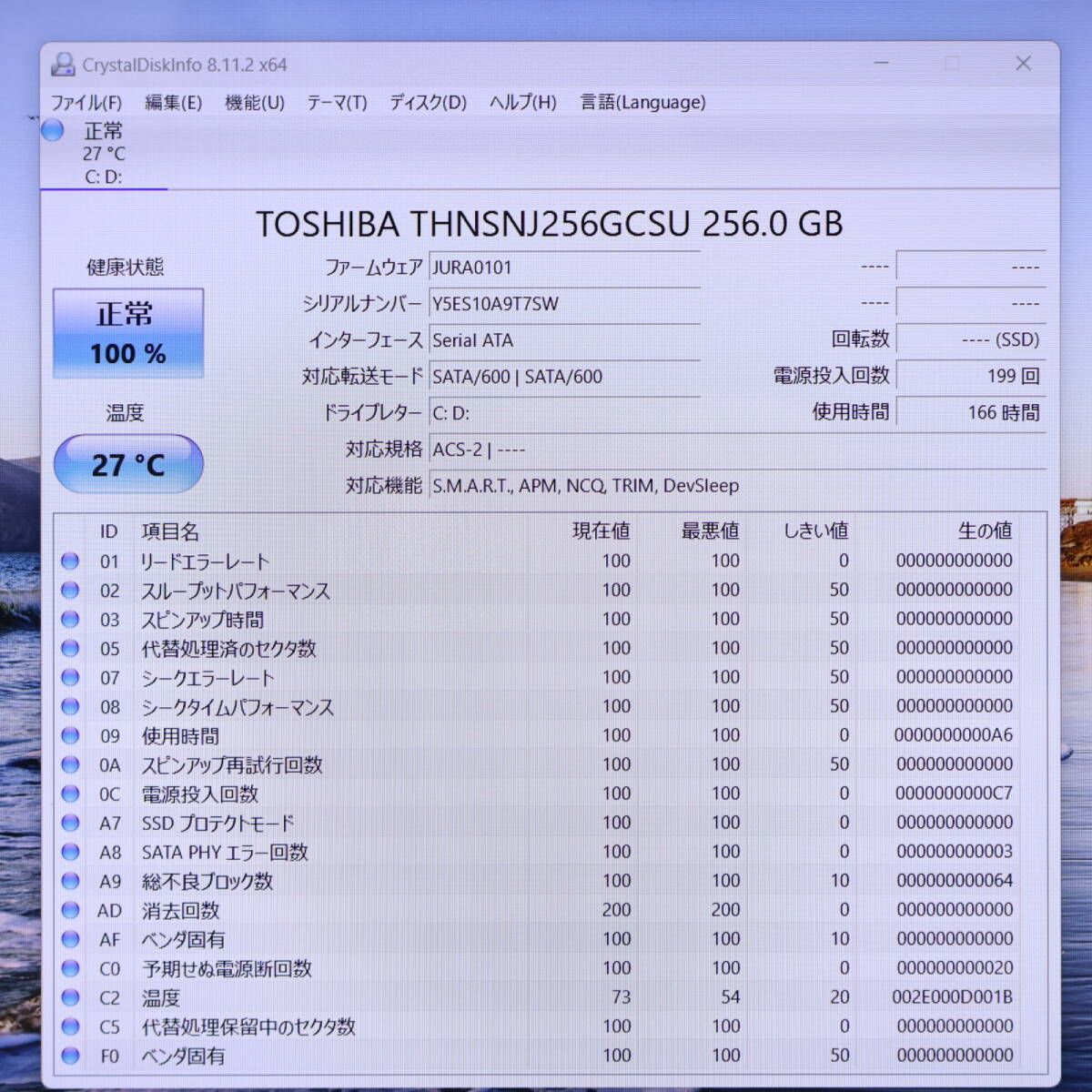
Task: Open the ファイル(F) menu
Action: tap(86, 102)
